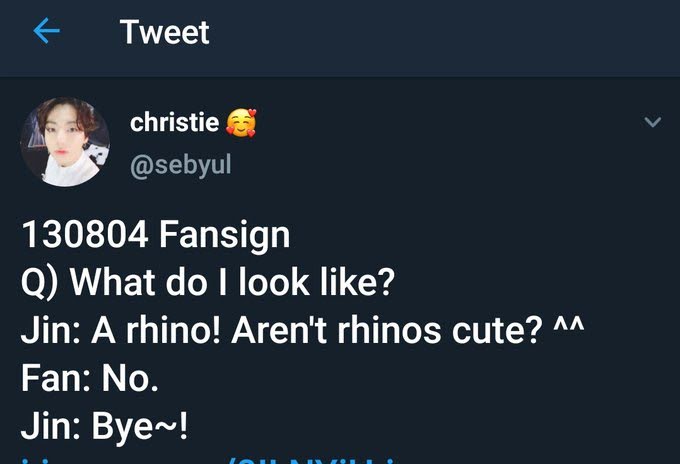Tap the line about rhinos being cute

301,331
